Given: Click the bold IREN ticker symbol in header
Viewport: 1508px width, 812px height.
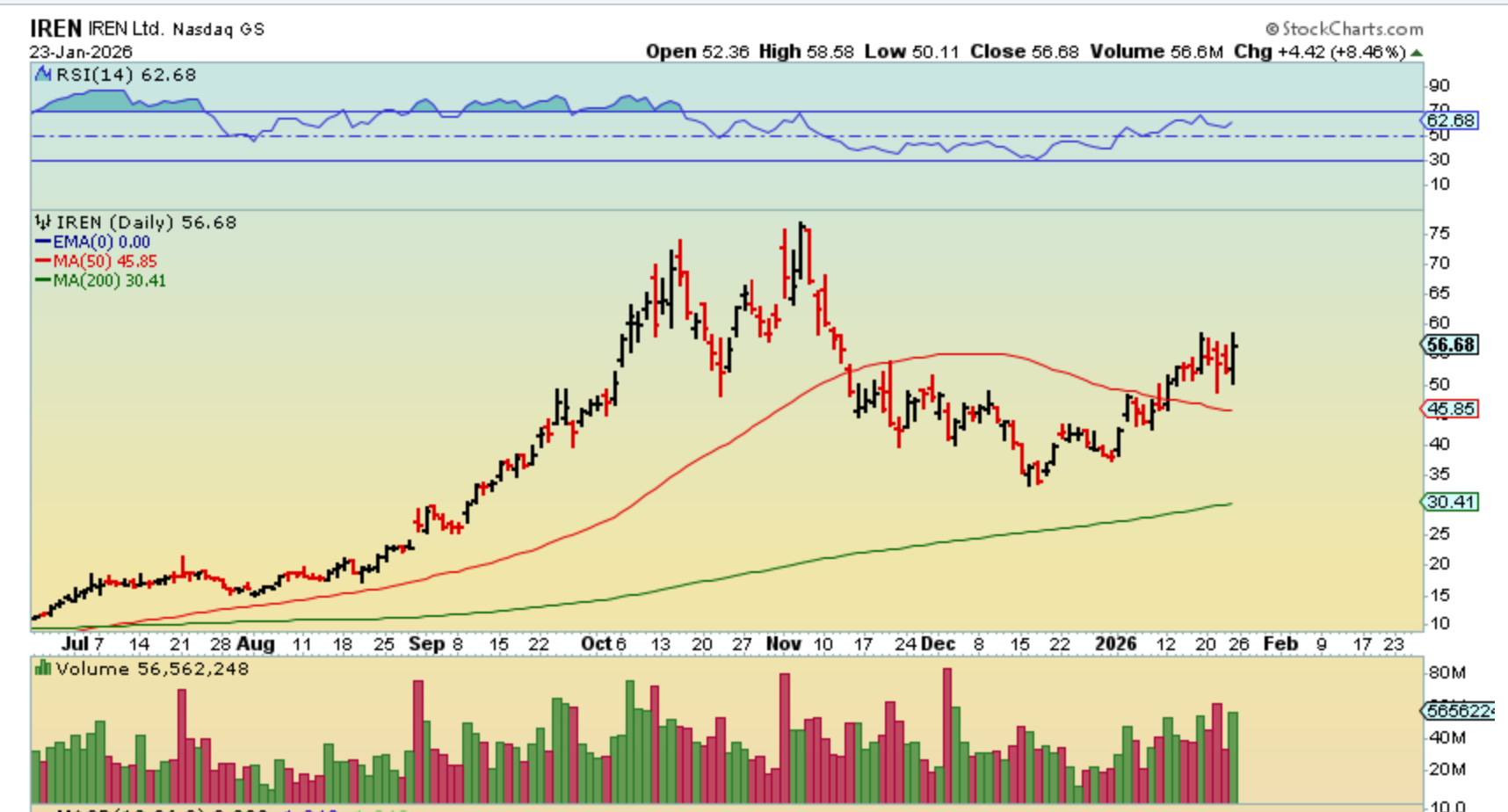Looking at the screenshot, I should point(55,28).
